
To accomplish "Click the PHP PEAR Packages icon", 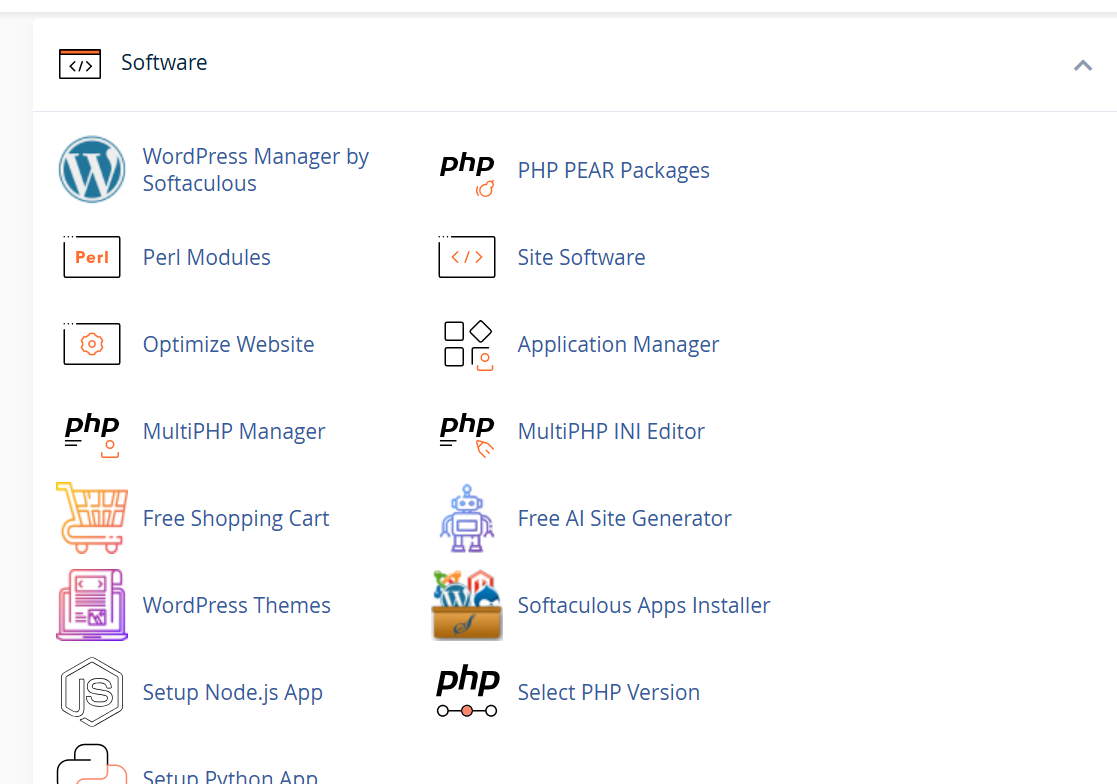I will click(467, 173).
